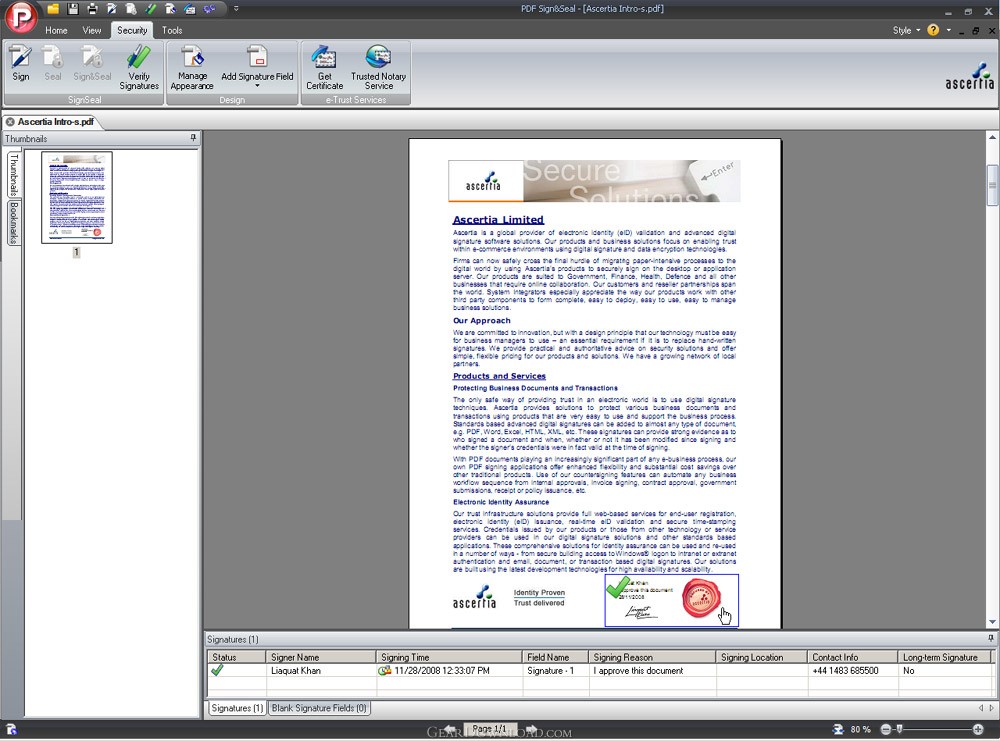Click the 'Signature - 1' field name cell
The image size is (1000, 741).
(x=550, y=671)
